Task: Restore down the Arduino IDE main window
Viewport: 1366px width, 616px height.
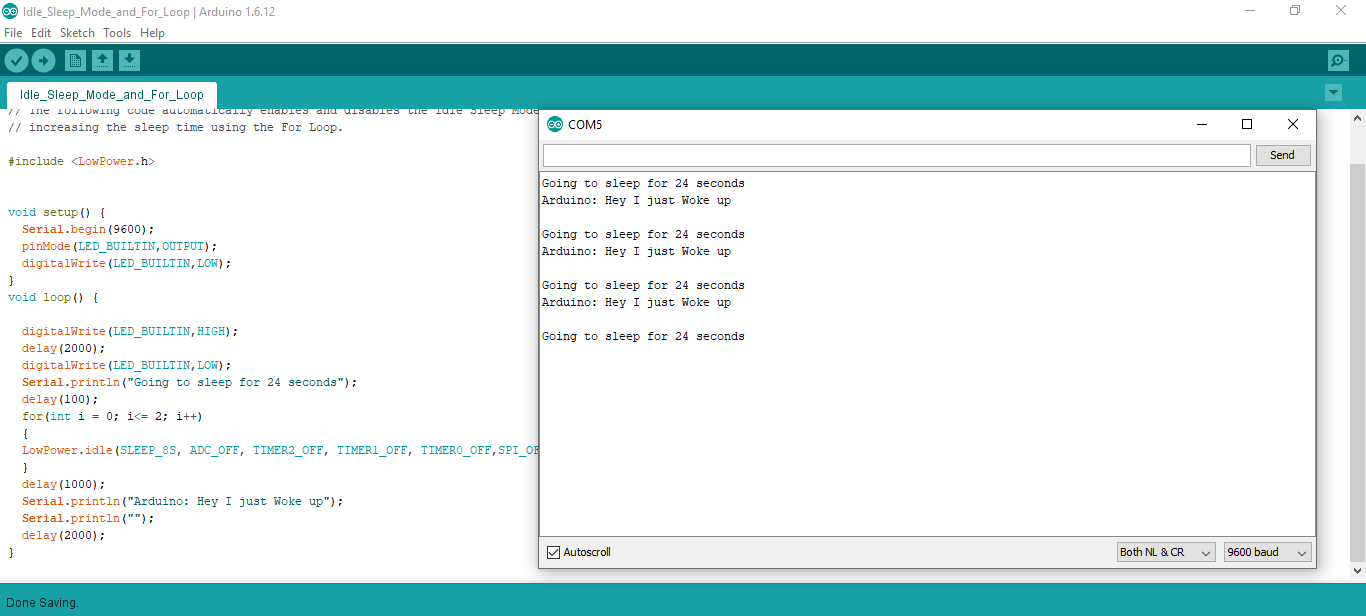Action: coord(1296,11)
